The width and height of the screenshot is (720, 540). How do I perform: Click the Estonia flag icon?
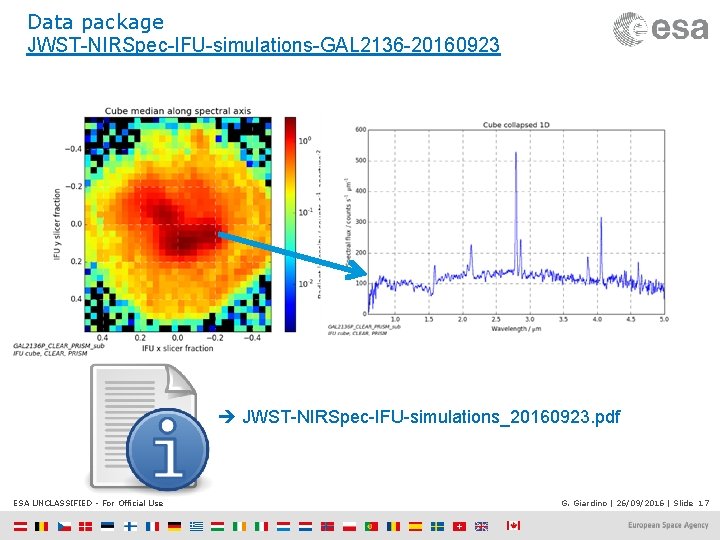[x=107, y=526]
